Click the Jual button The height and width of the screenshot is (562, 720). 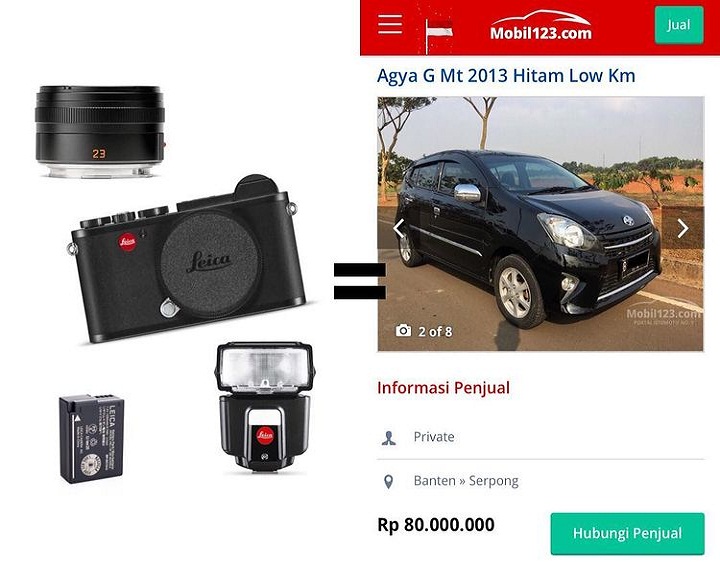pos(679,25)
